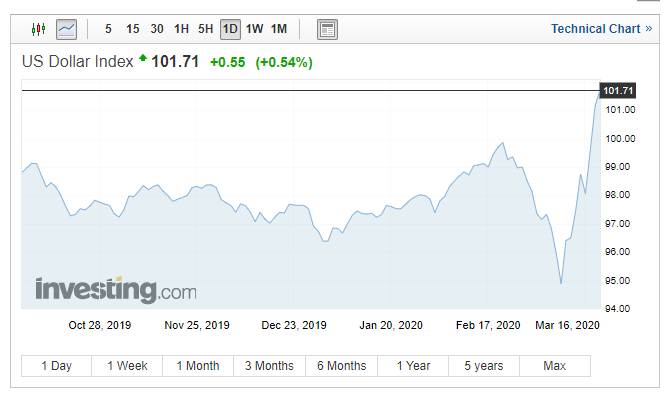Open the news overlay icon in toolbar

point(326,29)
